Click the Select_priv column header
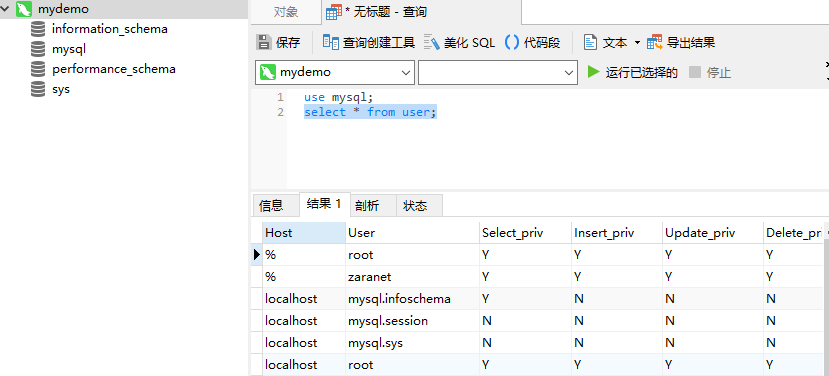The width and height of the screenshot is (829, 376). tap(526, 233)
